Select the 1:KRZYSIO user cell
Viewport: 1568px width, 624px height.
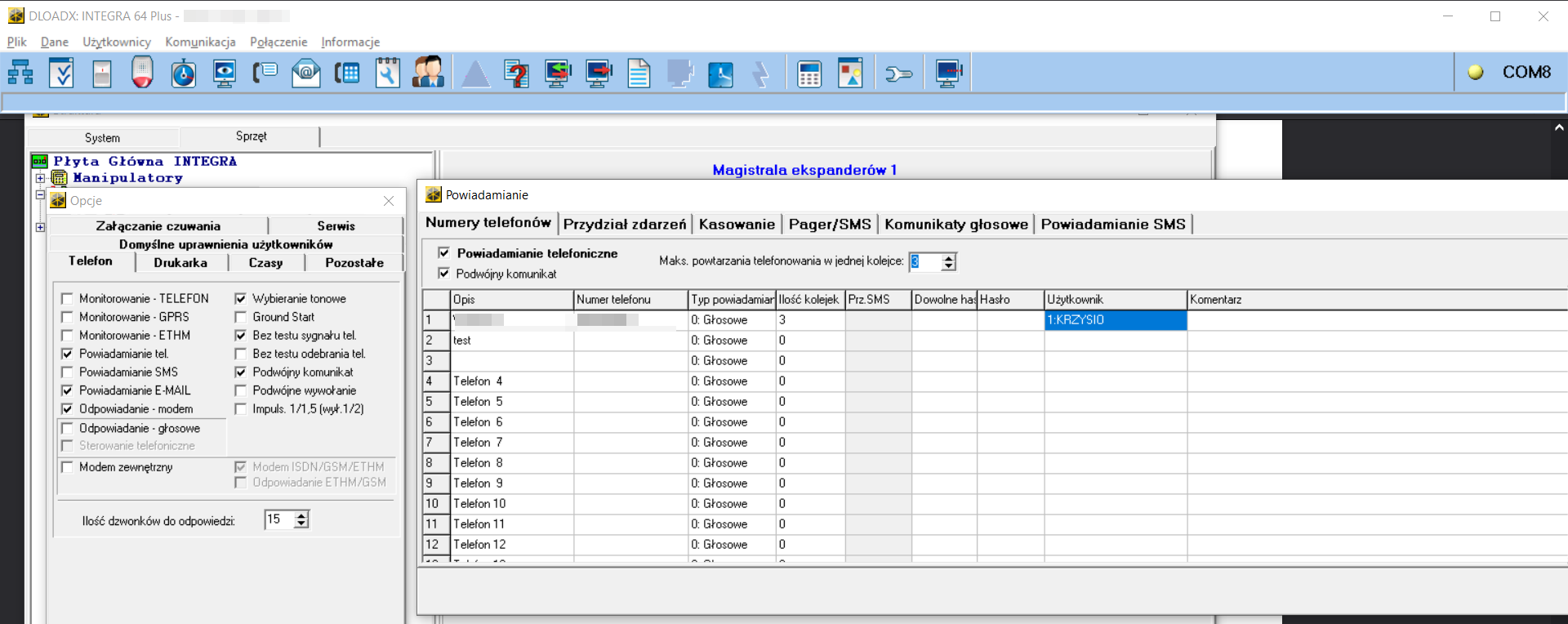tap(1116, 320)
